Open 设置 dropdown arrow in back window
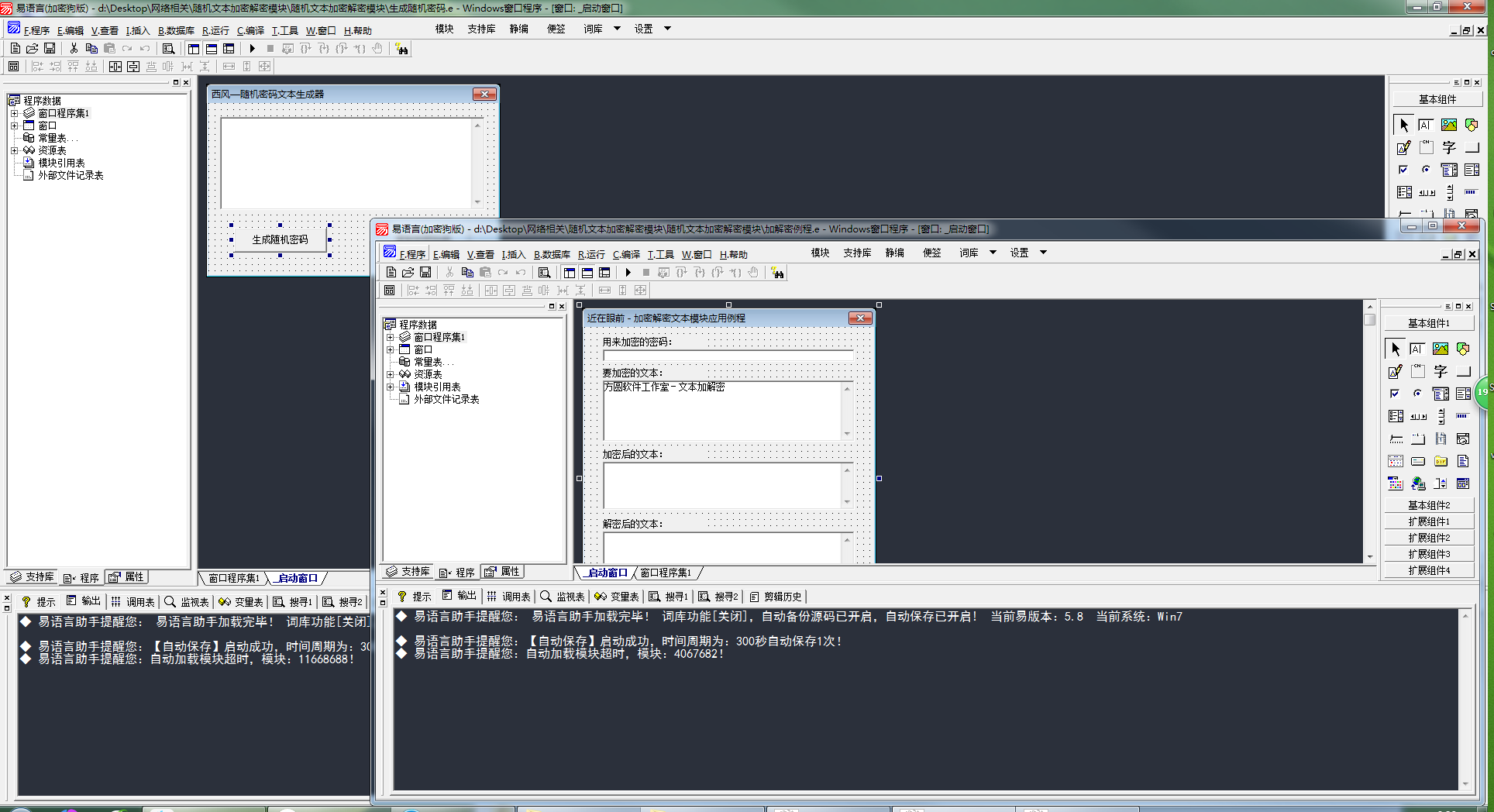The width and height of the screenshot is (1494, 812). (667, 29)
